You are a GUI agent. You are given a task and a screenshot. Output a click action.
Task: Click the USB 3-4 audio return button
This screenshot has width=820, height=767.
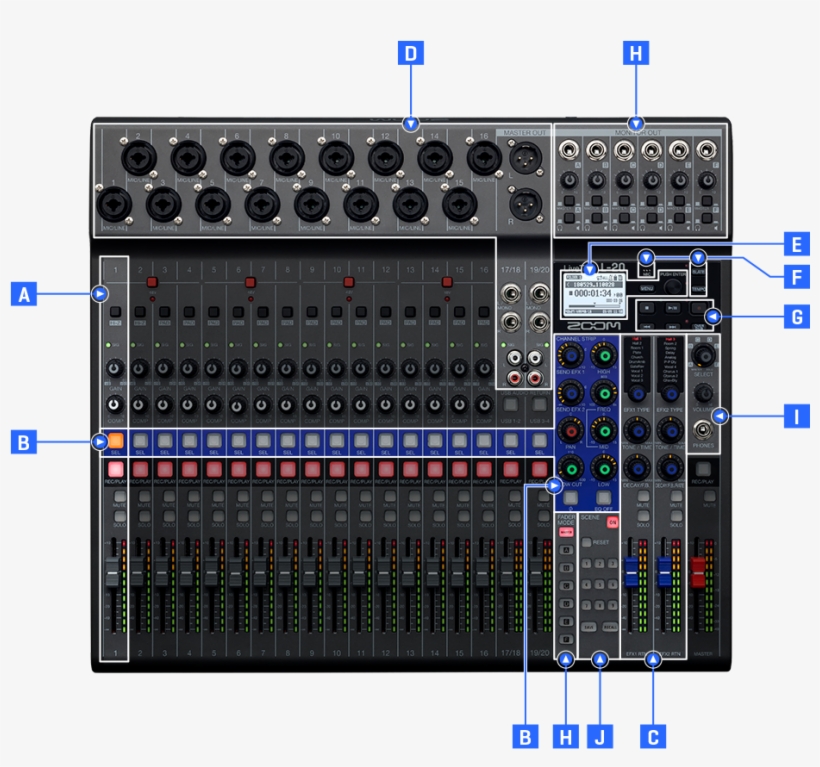pos(539,404)
